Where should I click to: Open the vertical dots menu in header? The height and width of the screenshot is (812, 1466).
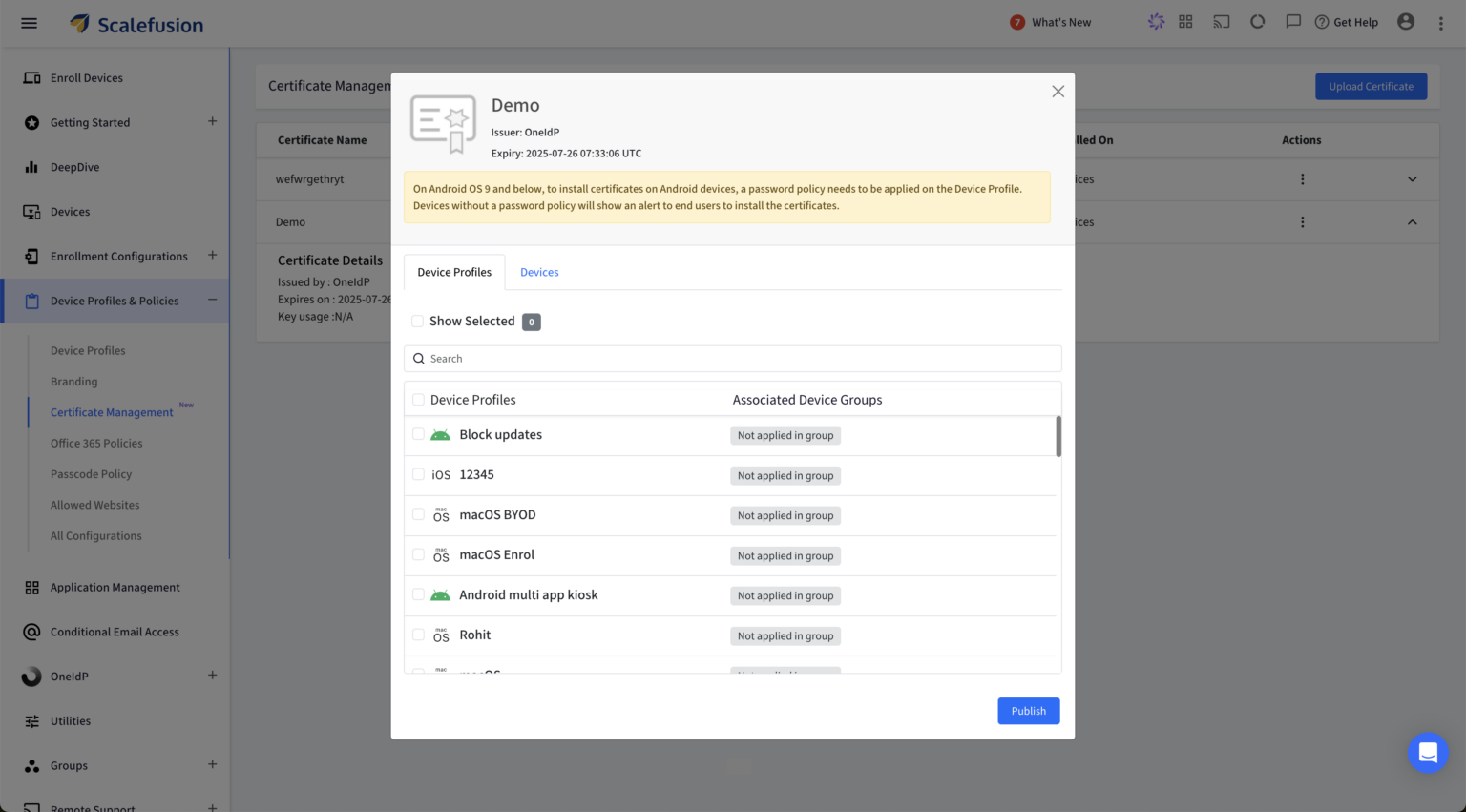1441,23
